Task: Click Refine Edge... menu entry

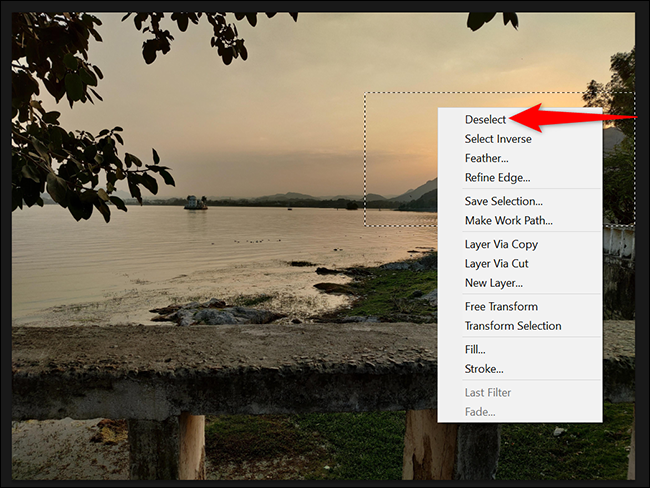Action: coord(497,177)
